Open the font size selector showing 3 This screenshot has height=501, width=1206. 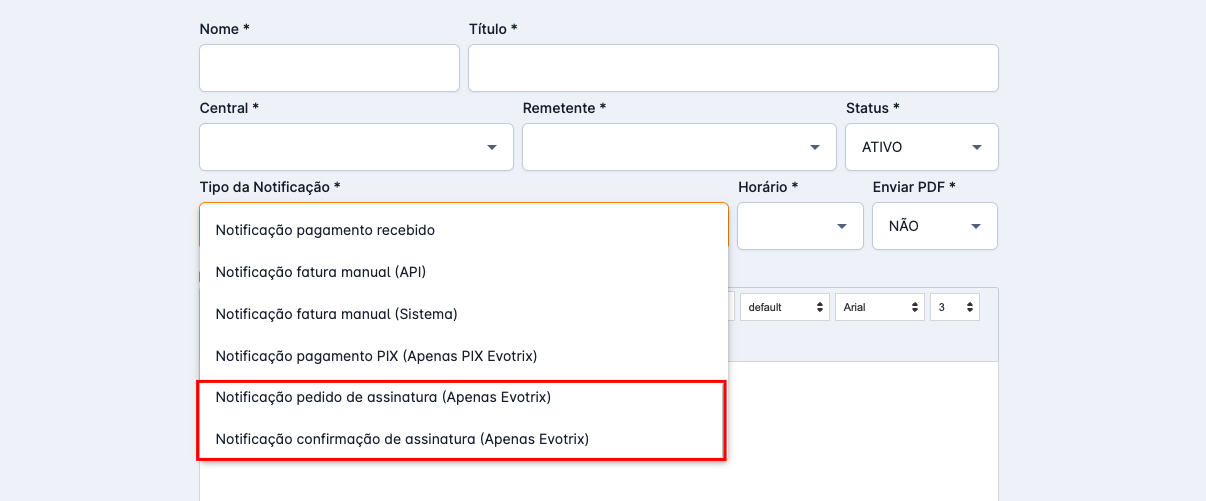(954, 307)
